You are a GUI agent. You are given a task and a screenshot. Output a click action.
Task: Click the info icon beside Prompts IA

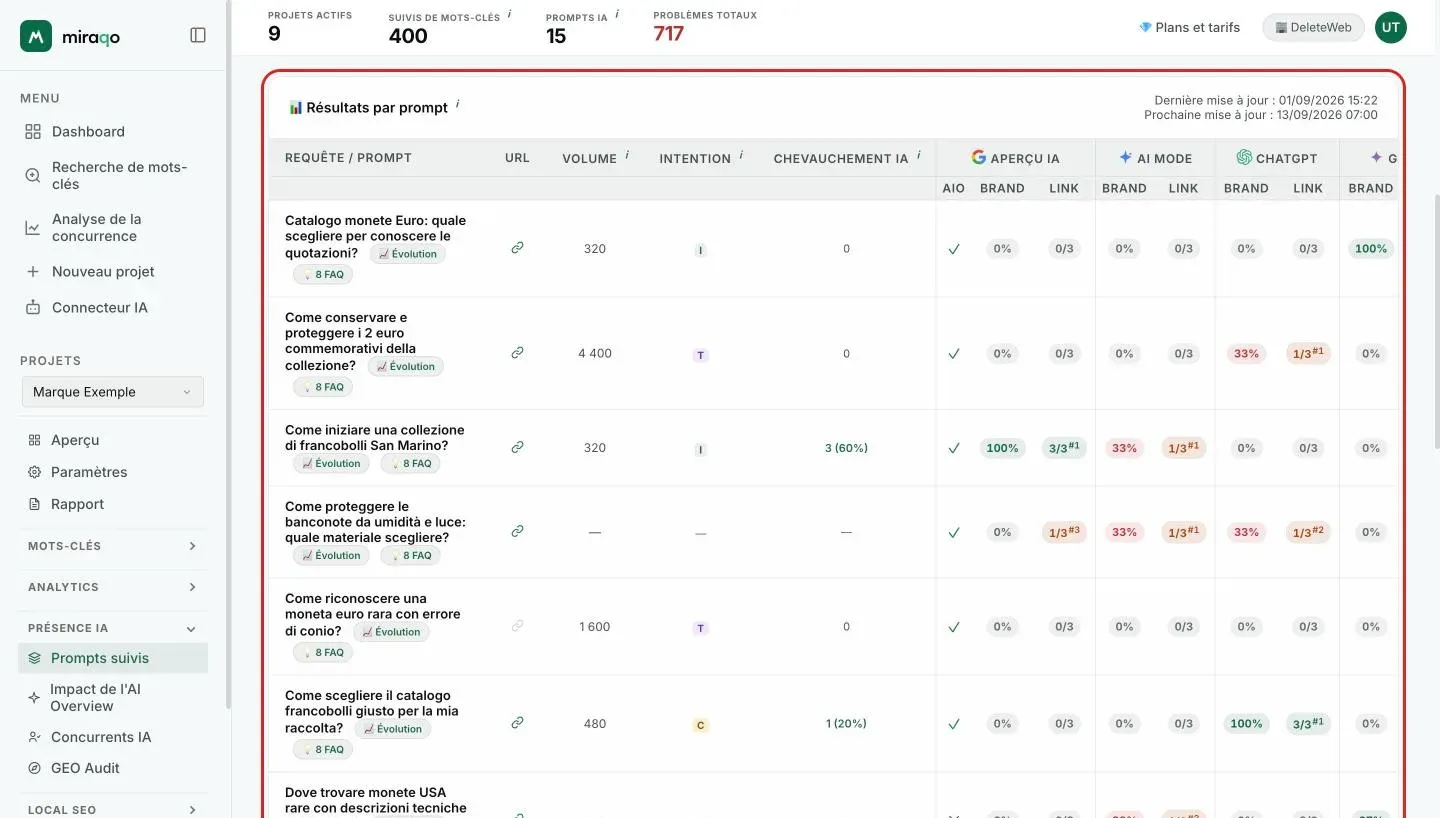coord(616,14)
